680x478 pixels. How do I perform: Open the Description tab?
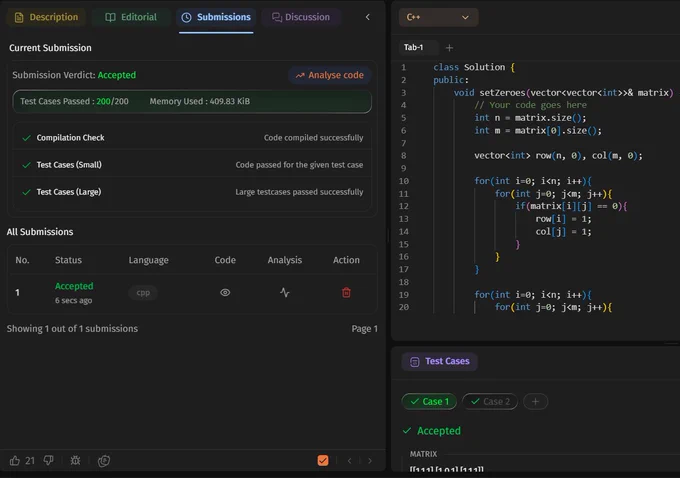[x=46, y=17]
